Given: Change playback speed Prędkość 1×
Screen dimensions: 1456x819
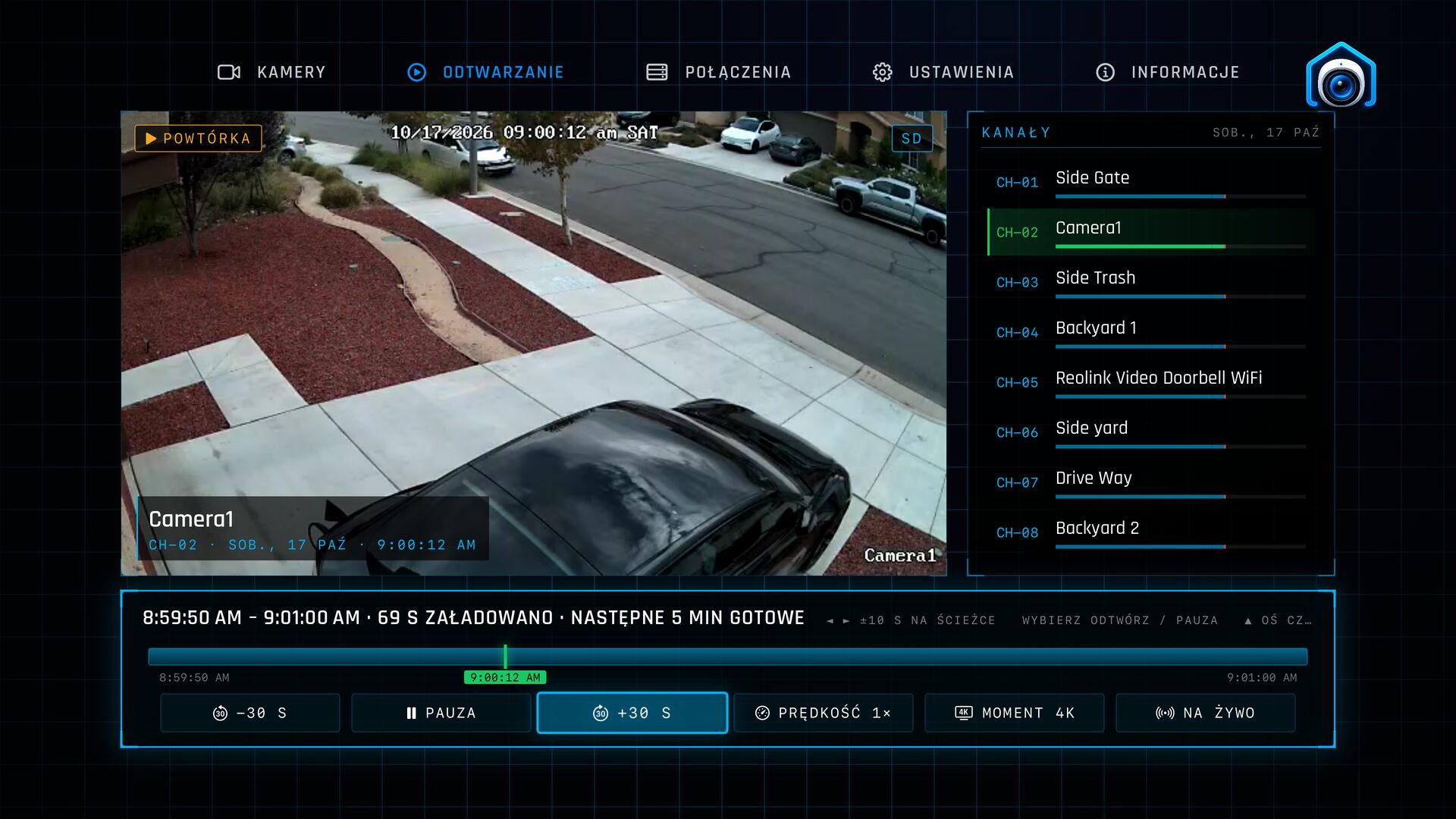Looking at the screenshot, I should (824, 713).
